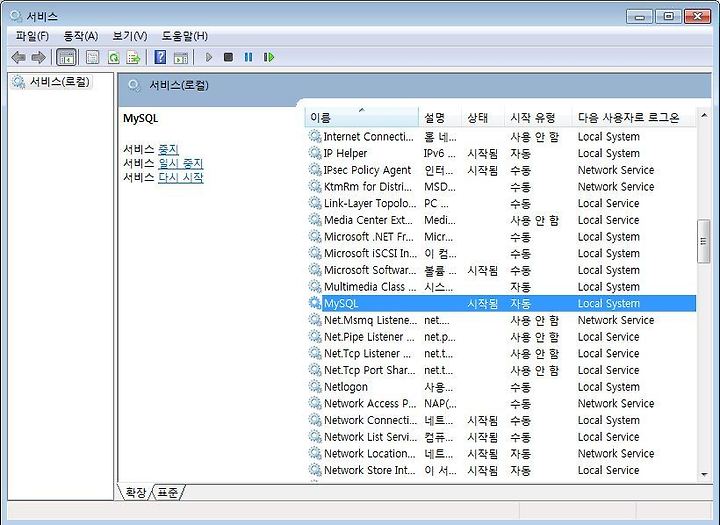Click the Back arrow in toolbar
Viewport: 720px width, 525px height.
(x=18, y=57)
